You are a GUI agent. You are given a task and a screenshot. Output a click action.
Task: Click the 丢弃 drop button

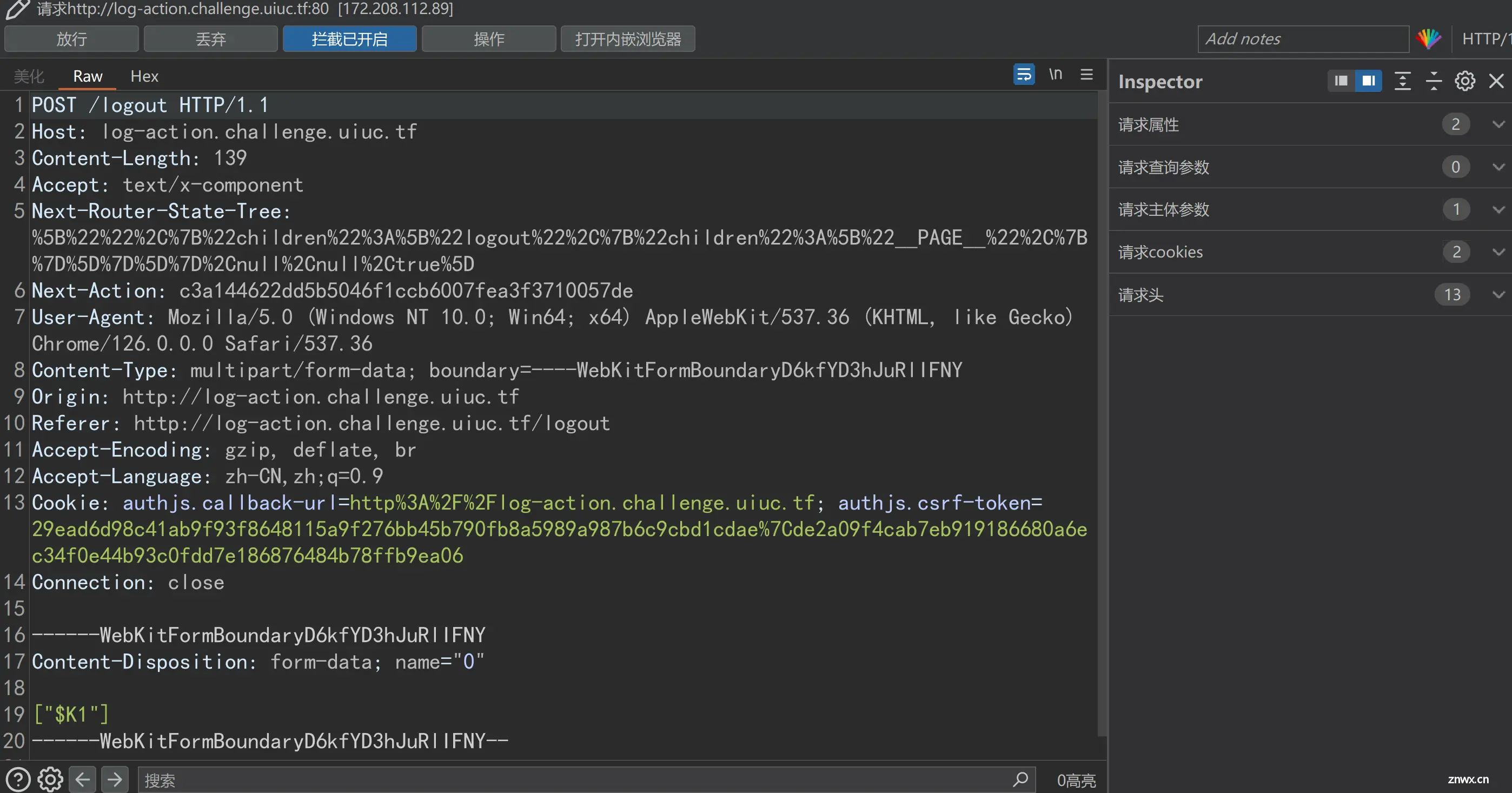pos(211,39)
